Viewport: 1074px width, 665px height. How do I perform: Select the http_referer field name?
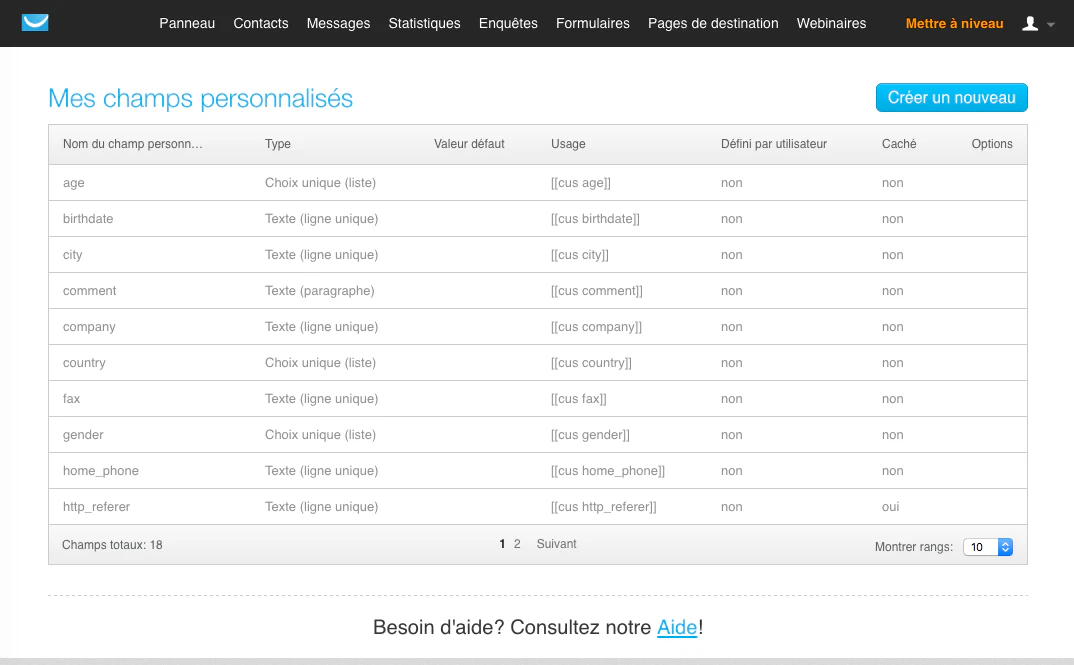click(97, 507)
